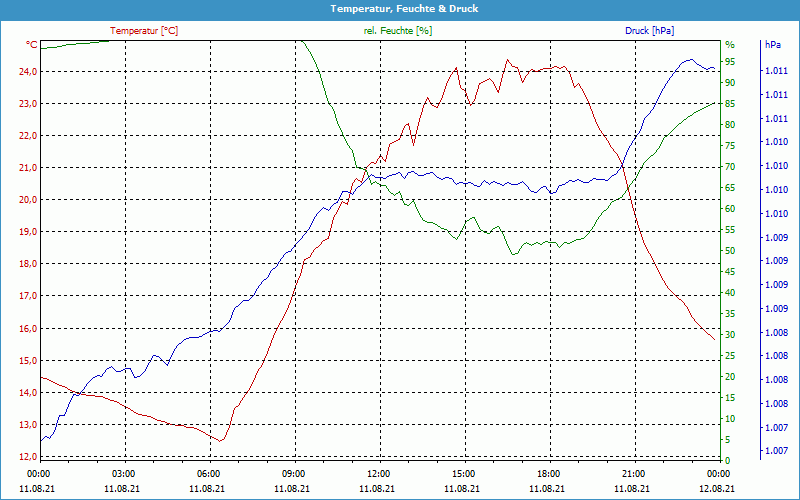Select humidity axis value 95
The width and height of the screenshot is (800, 500).
pos(730,62)
